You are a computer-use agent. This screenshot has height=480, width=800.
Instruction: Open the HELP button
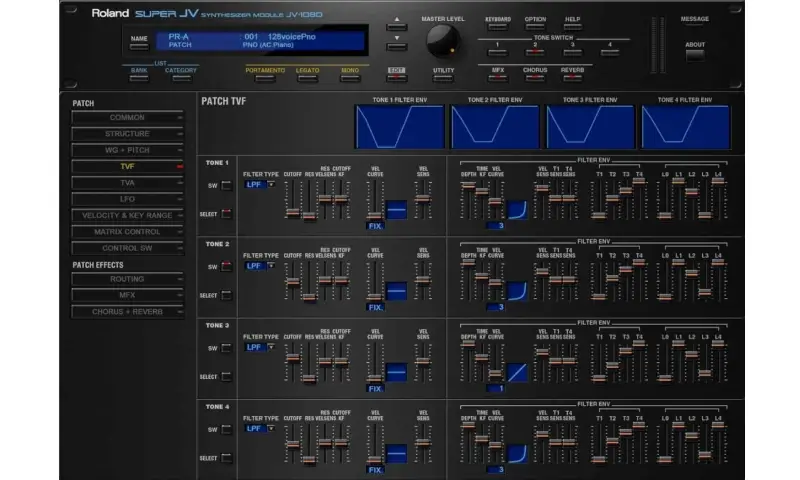[572, 27]
